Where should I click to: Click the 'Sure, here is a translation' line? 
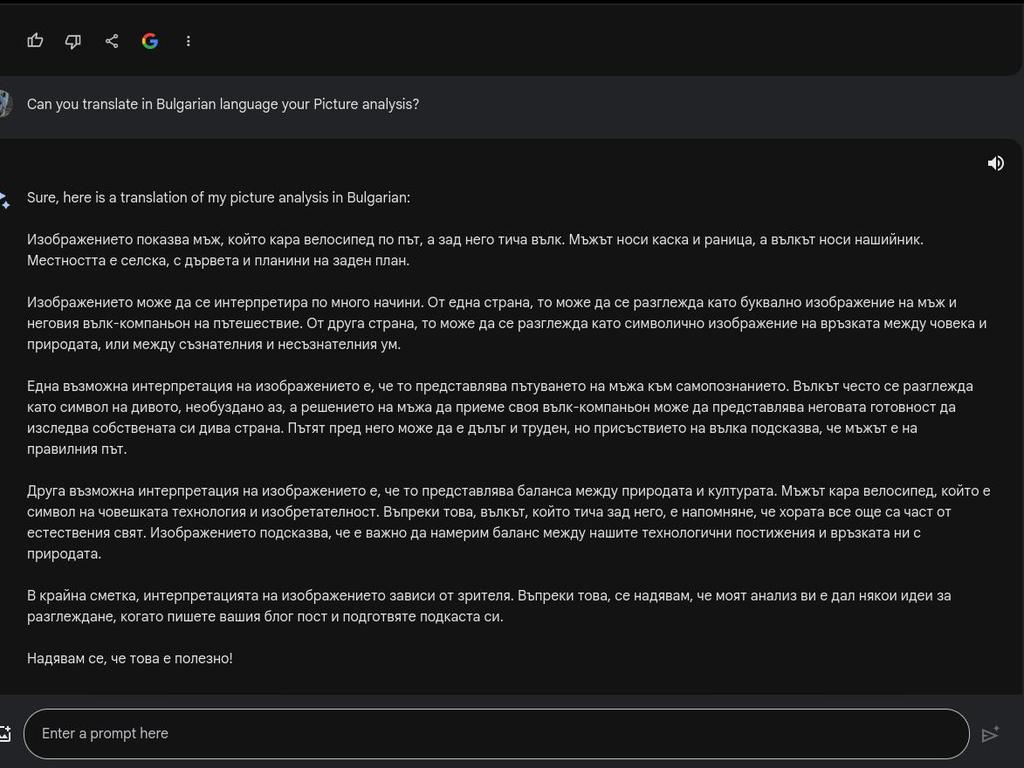click(x=219, y=198)
